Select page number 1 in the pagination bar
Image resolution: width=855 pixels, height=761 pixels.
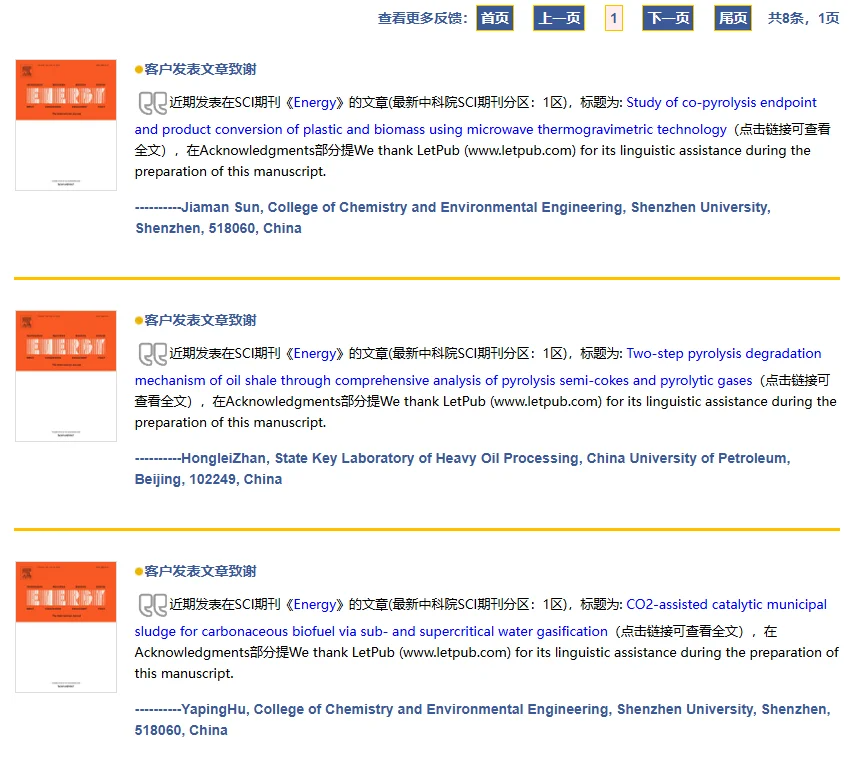[x=613, y=17]
